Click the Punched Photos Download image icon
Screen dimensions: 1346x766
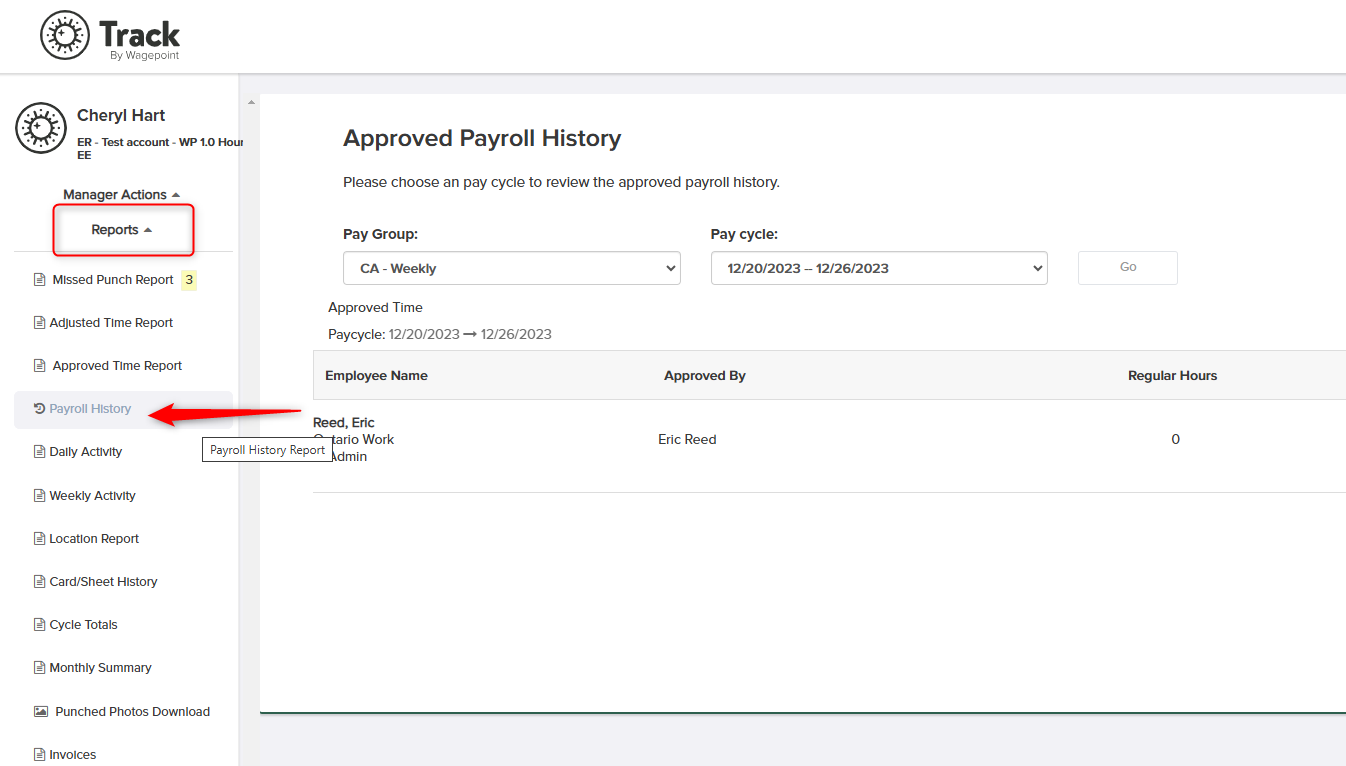coord(41,712)
